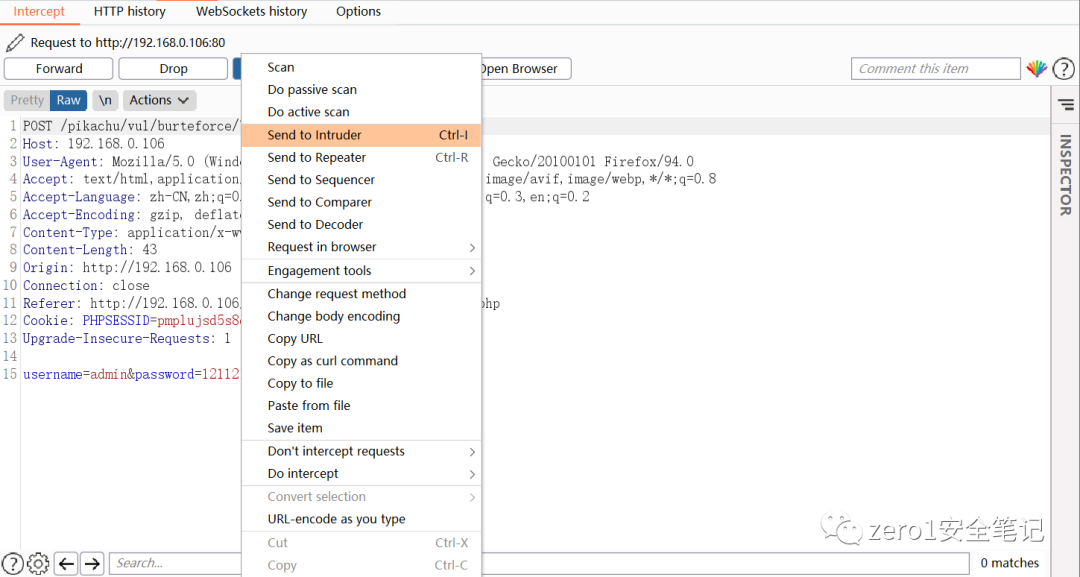Toggle the \n non-printing characters button
1080x577 pixels.
(105, 101)
